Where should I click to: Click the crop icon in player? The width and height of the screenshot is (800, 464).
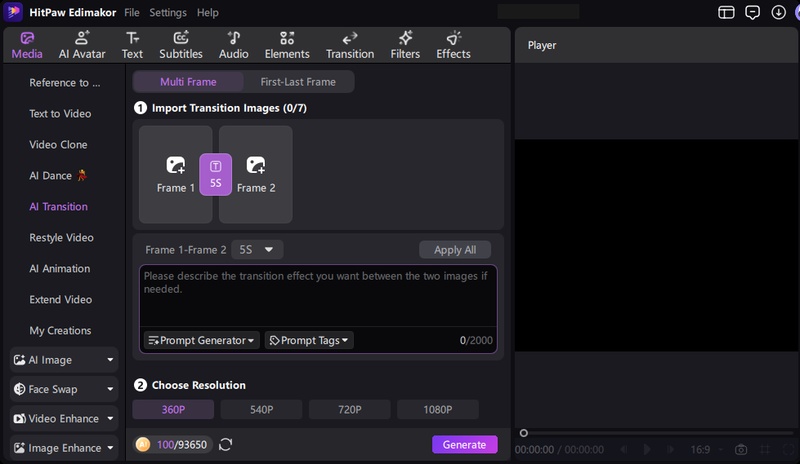pyautogui.click(x=765, y=449)
